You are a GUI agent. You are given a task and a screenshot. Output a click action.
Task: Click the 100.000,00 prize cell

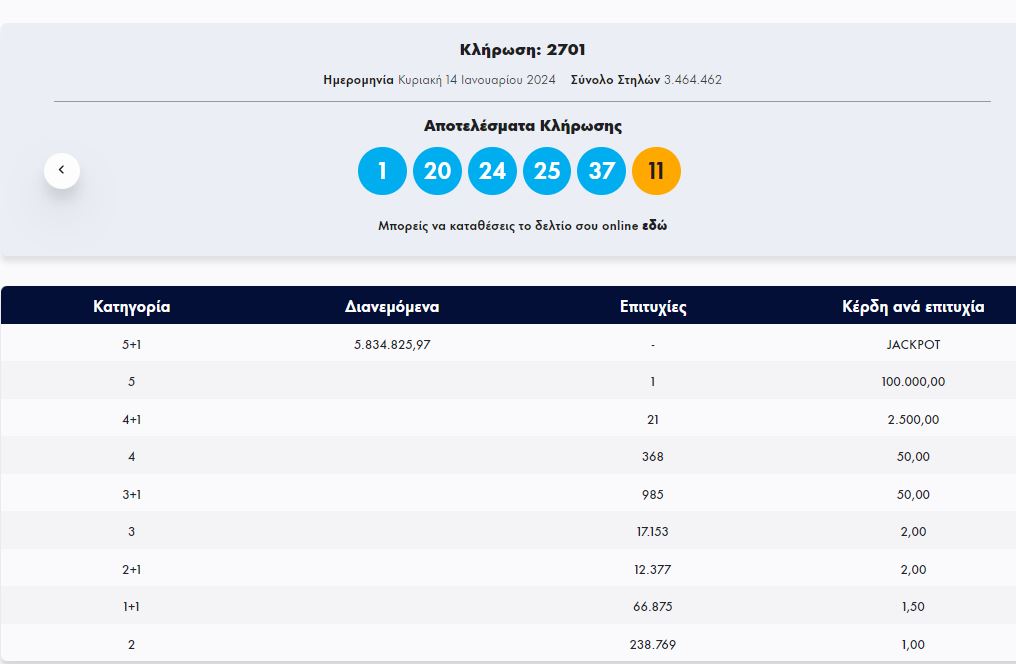pos(913,382)
